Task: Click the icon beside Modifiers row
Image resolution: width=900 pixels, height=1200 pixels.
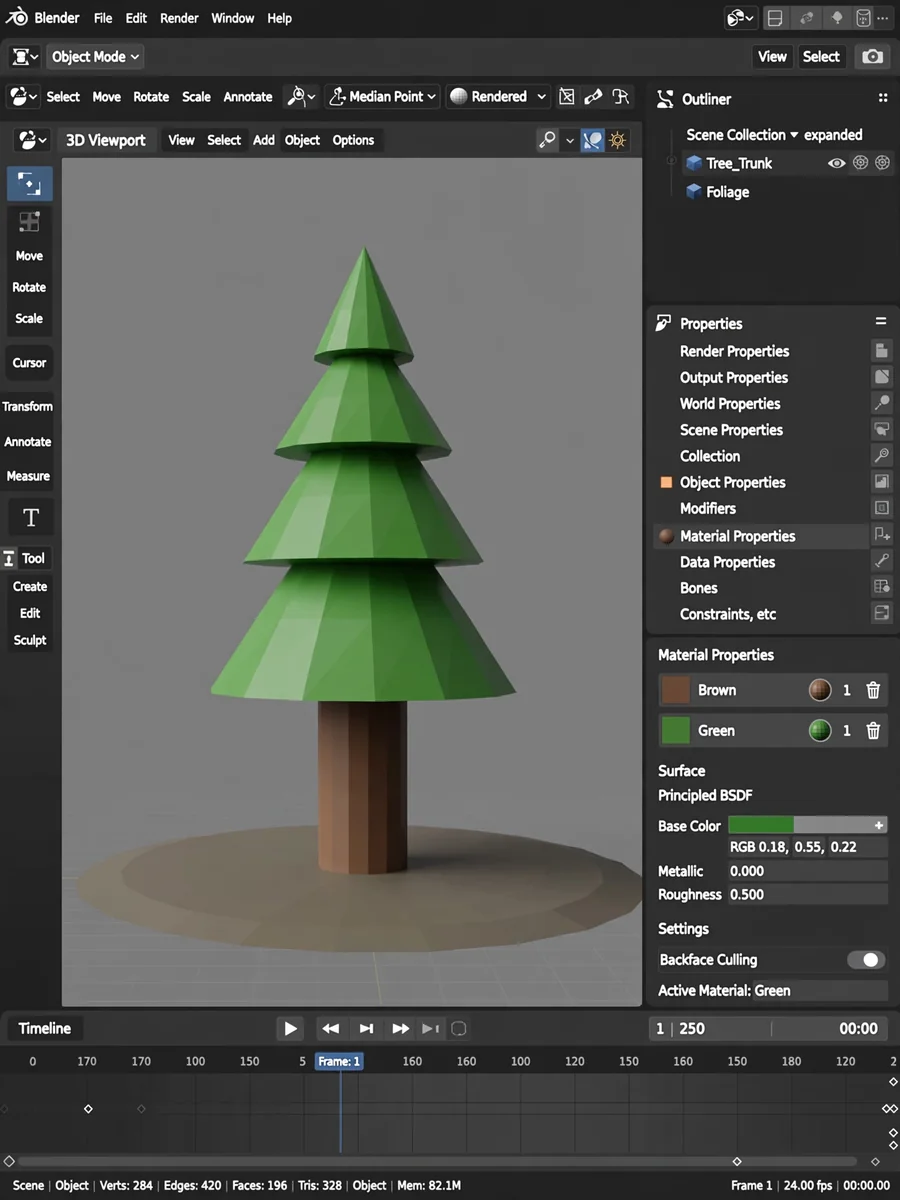Action: (881, 508)
